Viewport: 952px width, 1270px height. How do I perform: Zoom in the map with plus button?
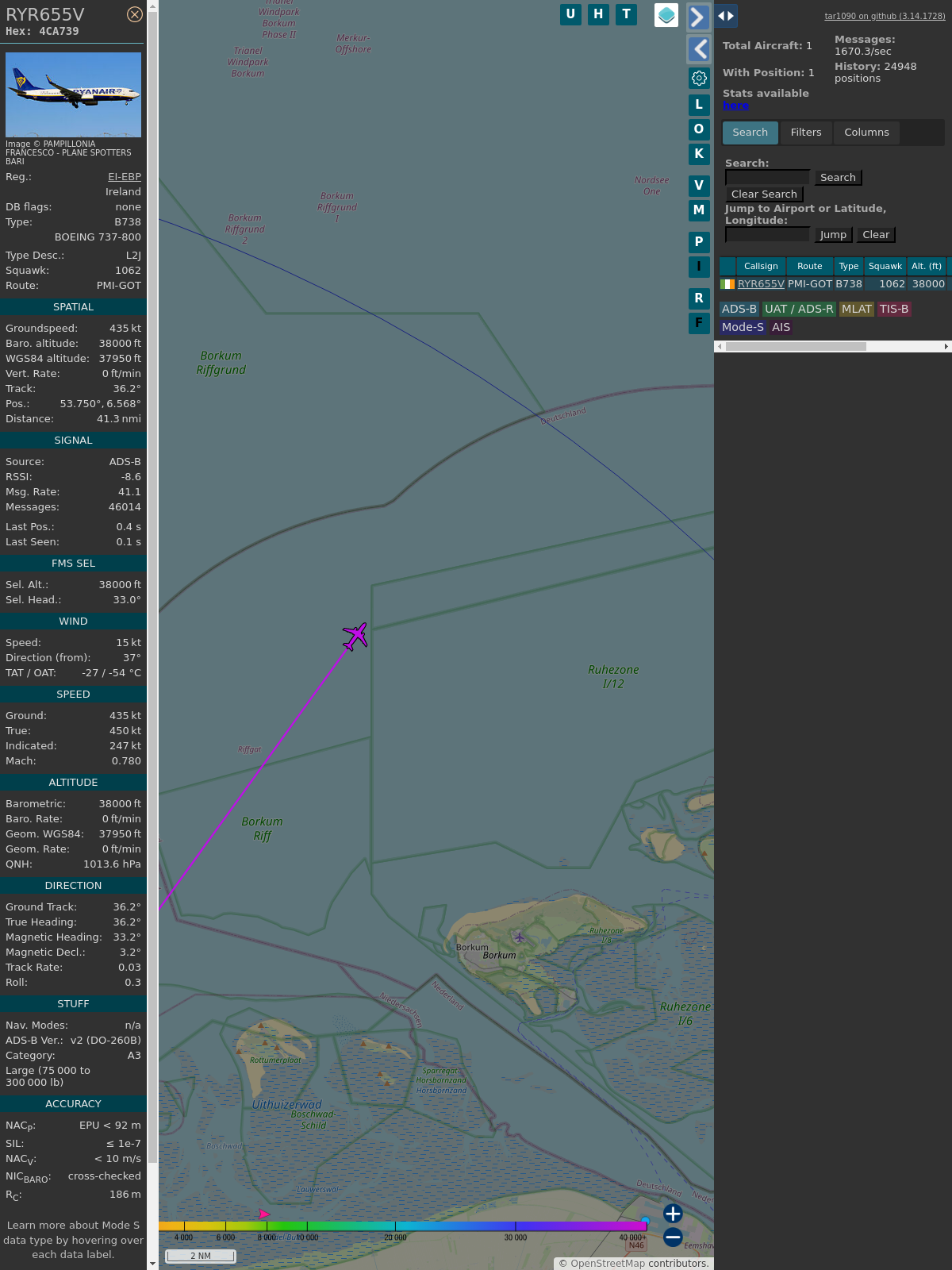[673, 1214]
